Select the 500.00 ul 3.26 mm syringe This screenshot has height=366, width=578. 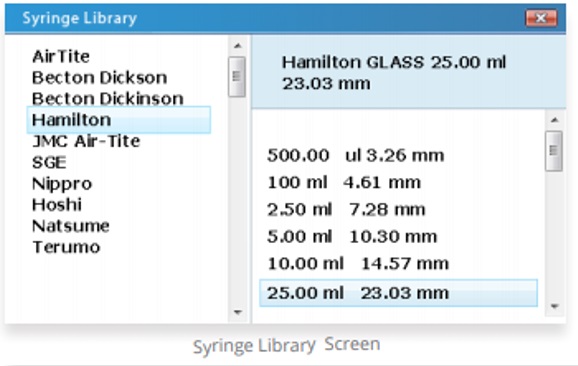[355, 155]
